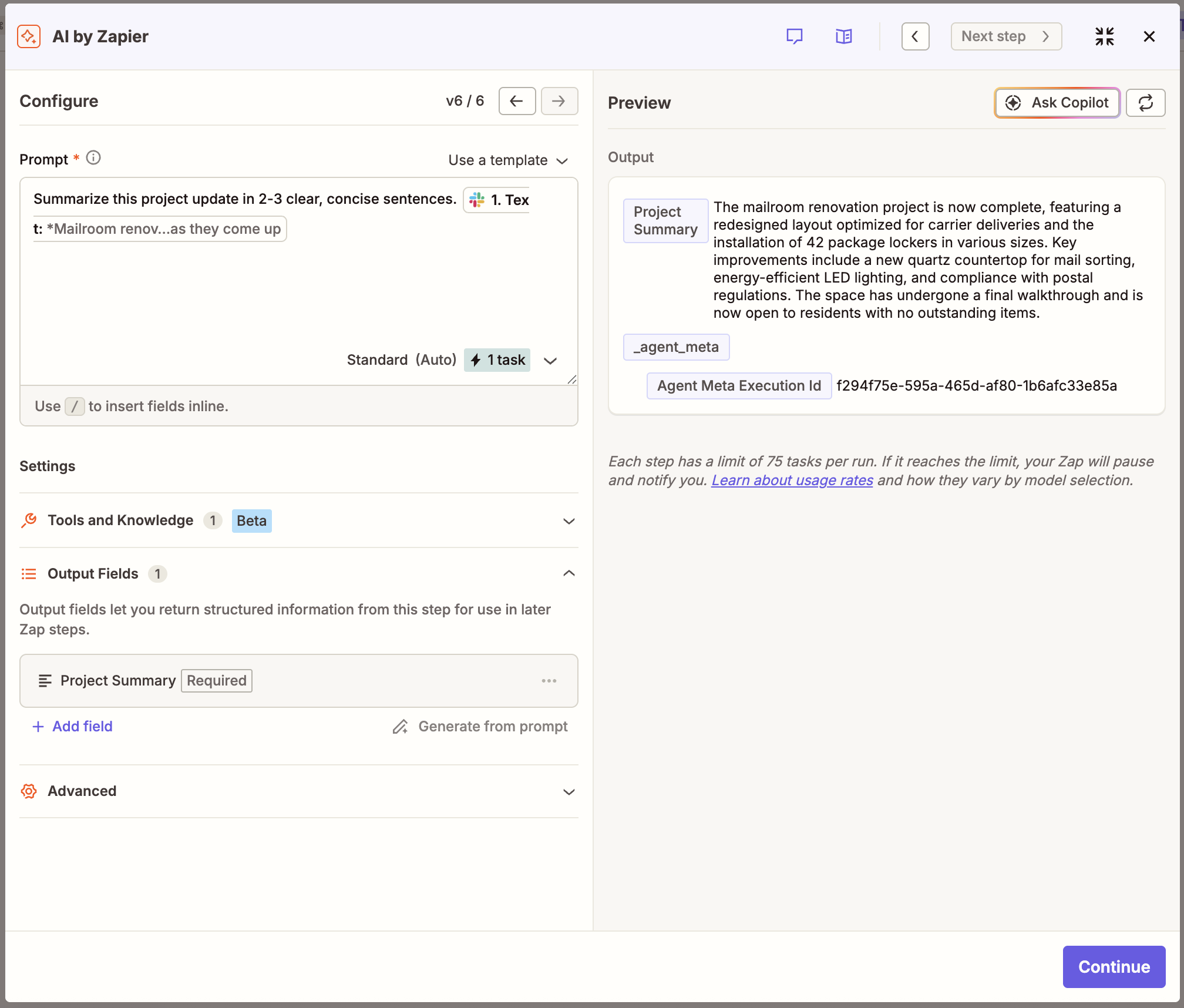
Task: Click the Continue button
Action: tap(1114, 967)
